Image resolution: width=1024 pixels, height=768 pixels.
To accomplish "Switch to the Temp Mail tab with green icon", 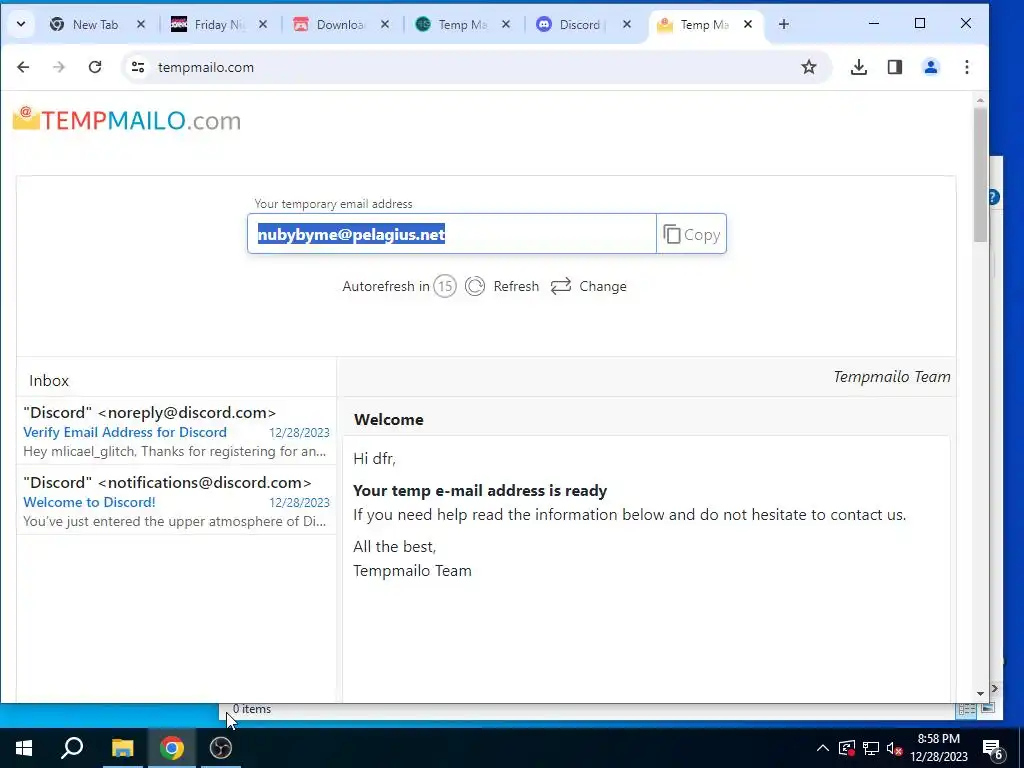I will pos(461,24).
